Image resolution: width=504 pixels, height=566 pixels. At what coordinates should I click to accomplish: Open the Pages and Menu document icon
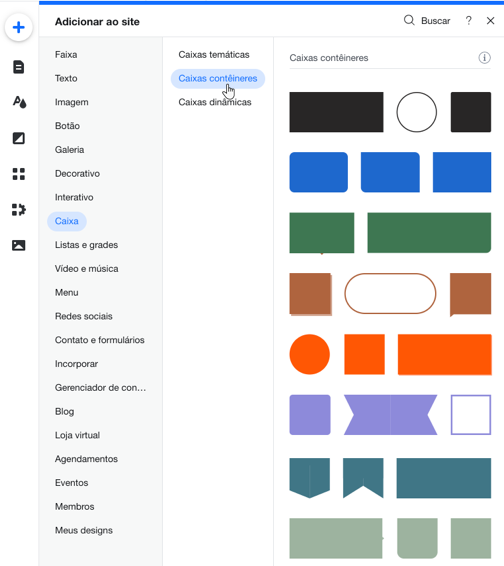[x=18, y=67]
